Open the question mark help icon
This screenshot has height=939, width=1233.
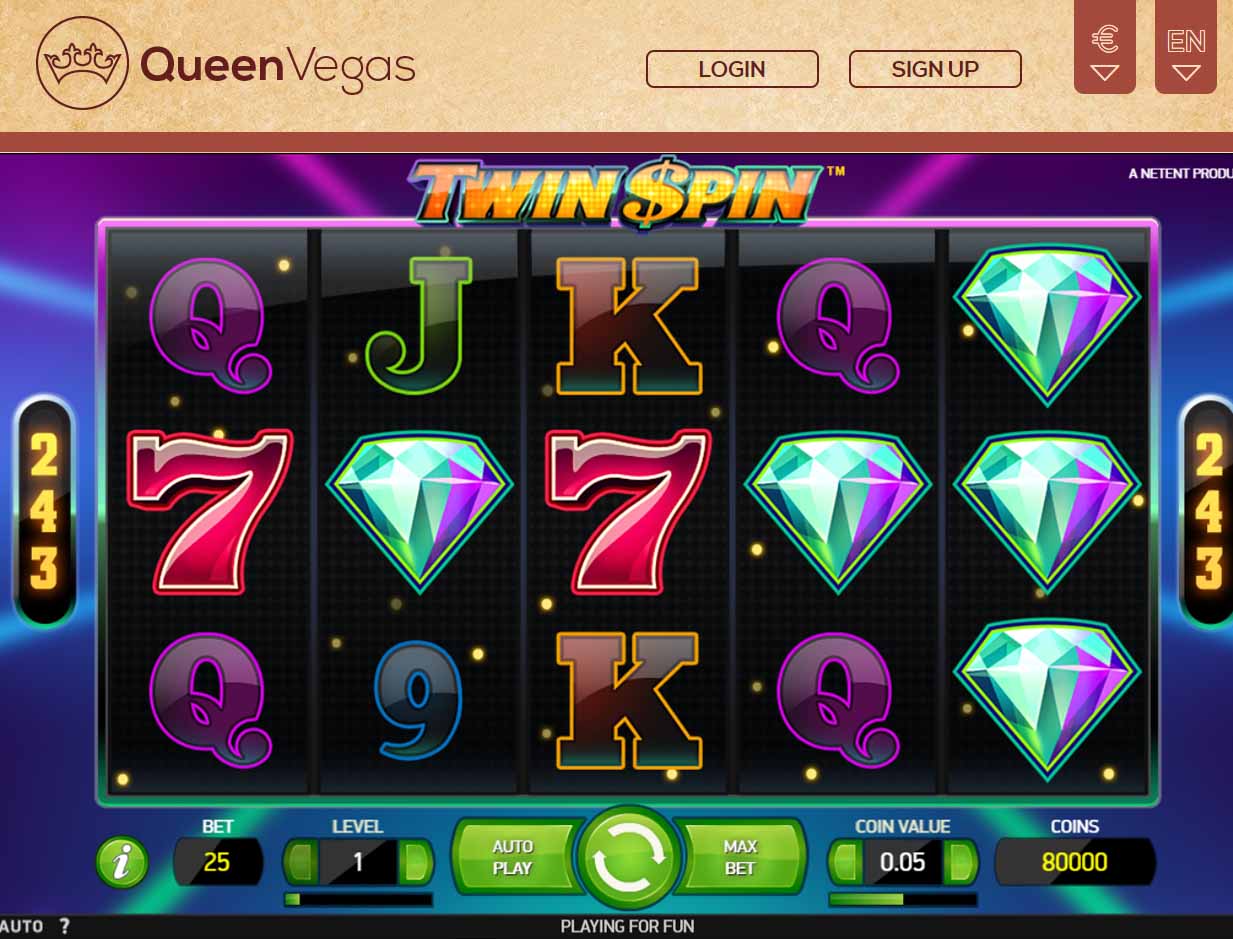click(65, 927)
